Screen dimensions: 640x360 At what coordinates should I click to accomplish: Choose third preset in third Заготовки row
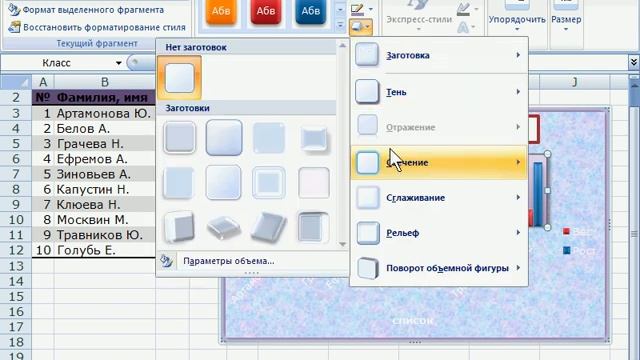269,227
